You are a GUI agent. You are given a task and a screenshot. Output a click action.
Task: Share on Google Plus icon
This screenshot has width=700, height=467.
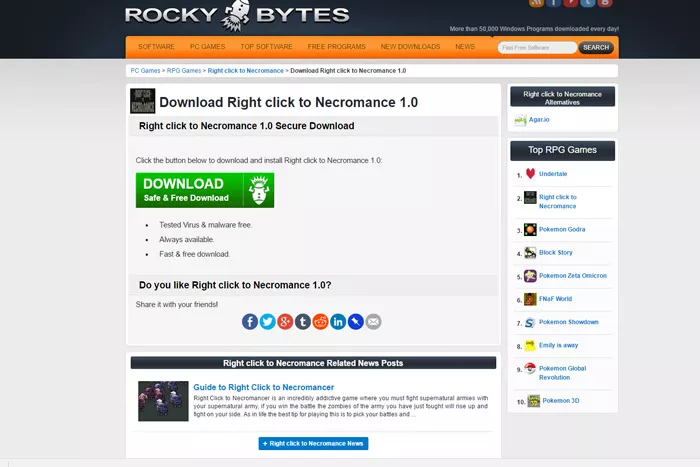click(285, 321)
